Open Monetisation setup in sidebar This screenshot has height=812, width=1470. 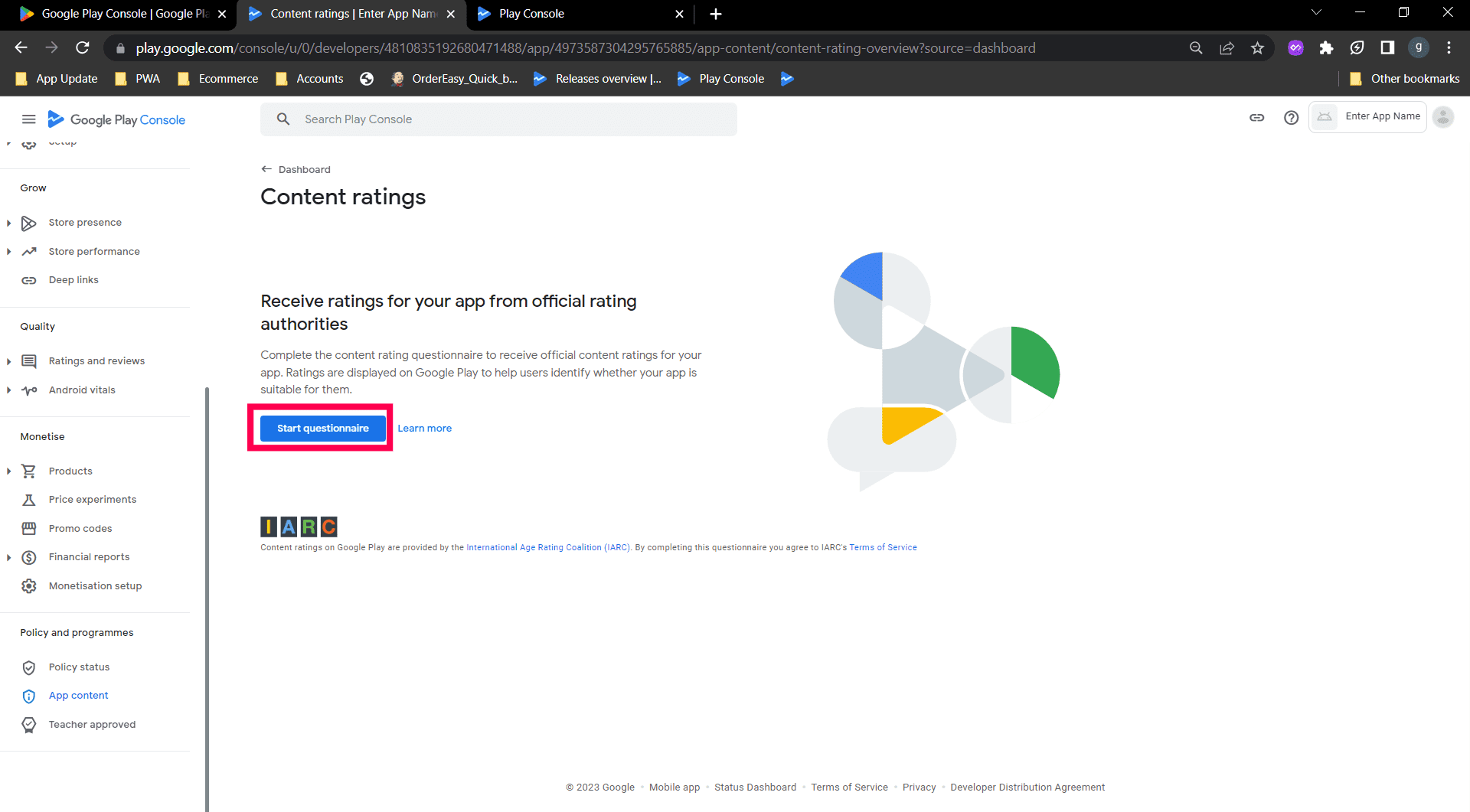[96, 586]
